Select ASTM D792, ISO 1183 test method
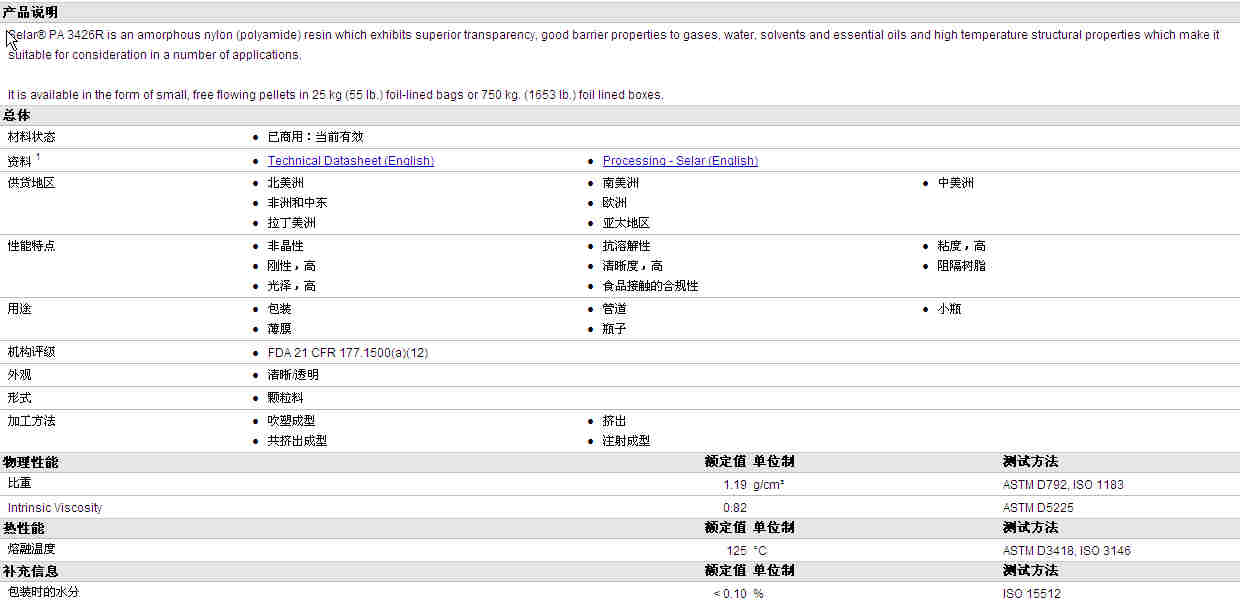 coord(1063,485)
